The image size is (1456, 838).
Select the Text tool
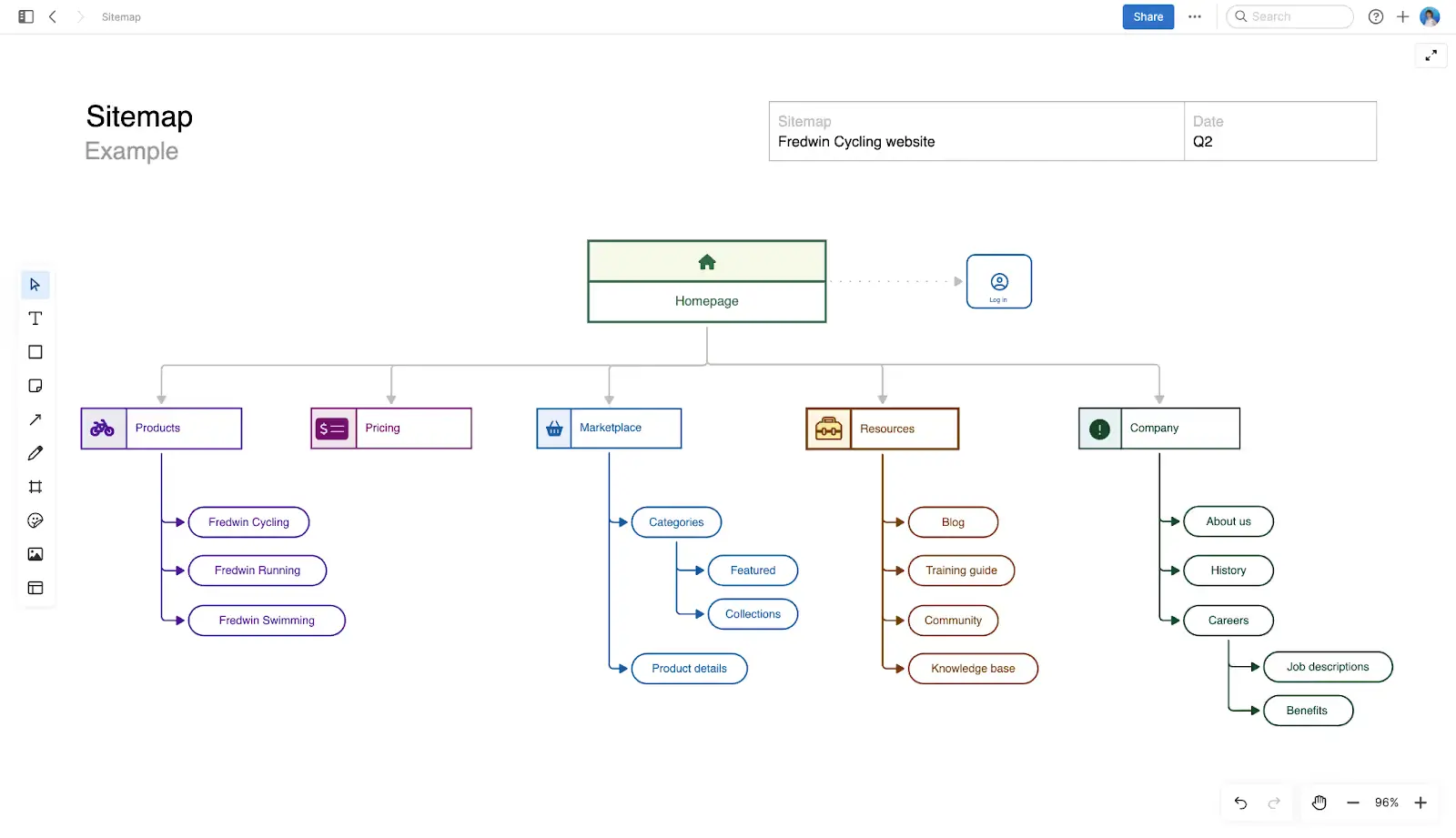(x=35, y=318)
